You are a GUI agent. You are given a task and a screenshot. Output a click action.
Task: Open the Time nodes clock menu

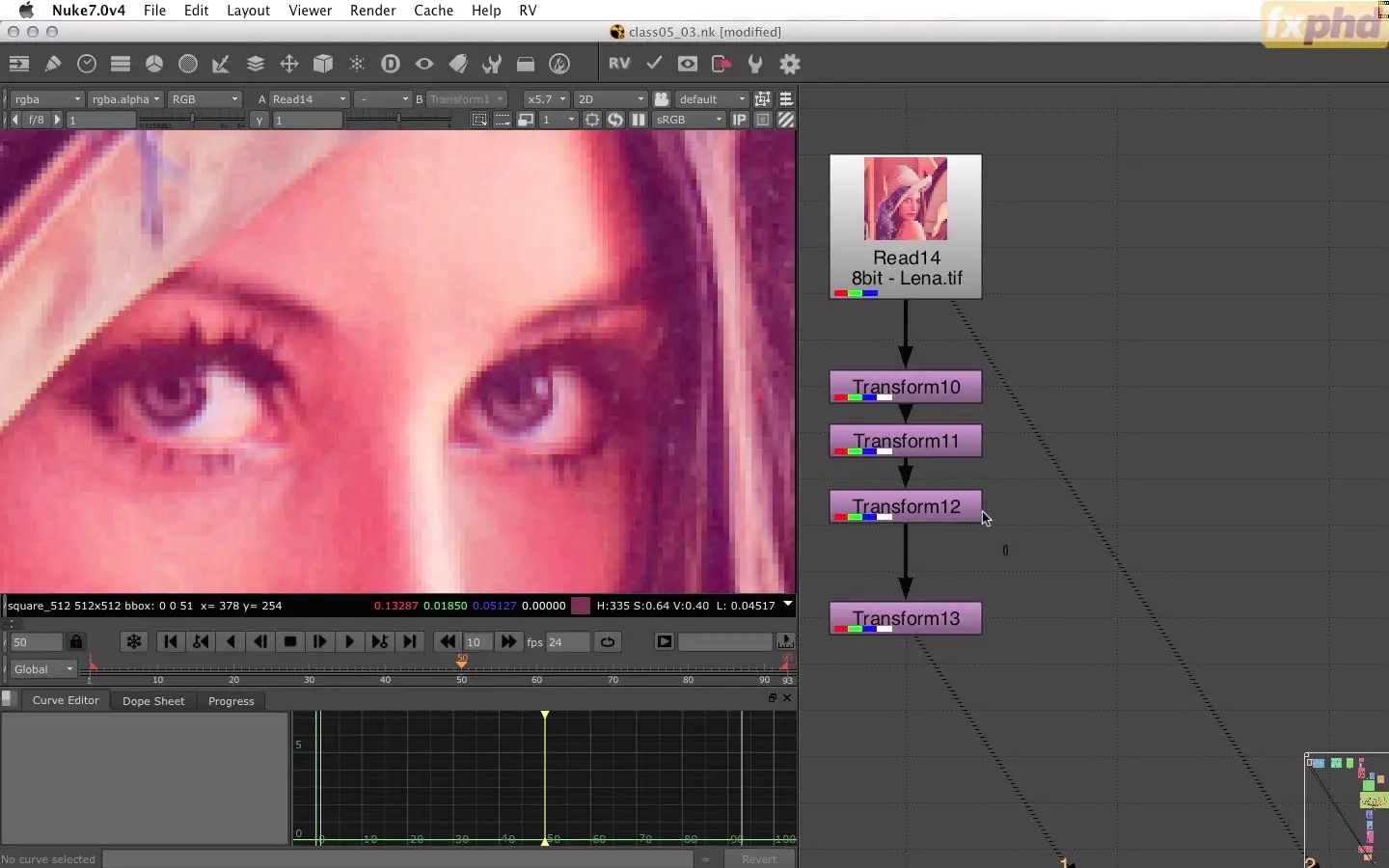pyautogui.click(x=87, y=64)
